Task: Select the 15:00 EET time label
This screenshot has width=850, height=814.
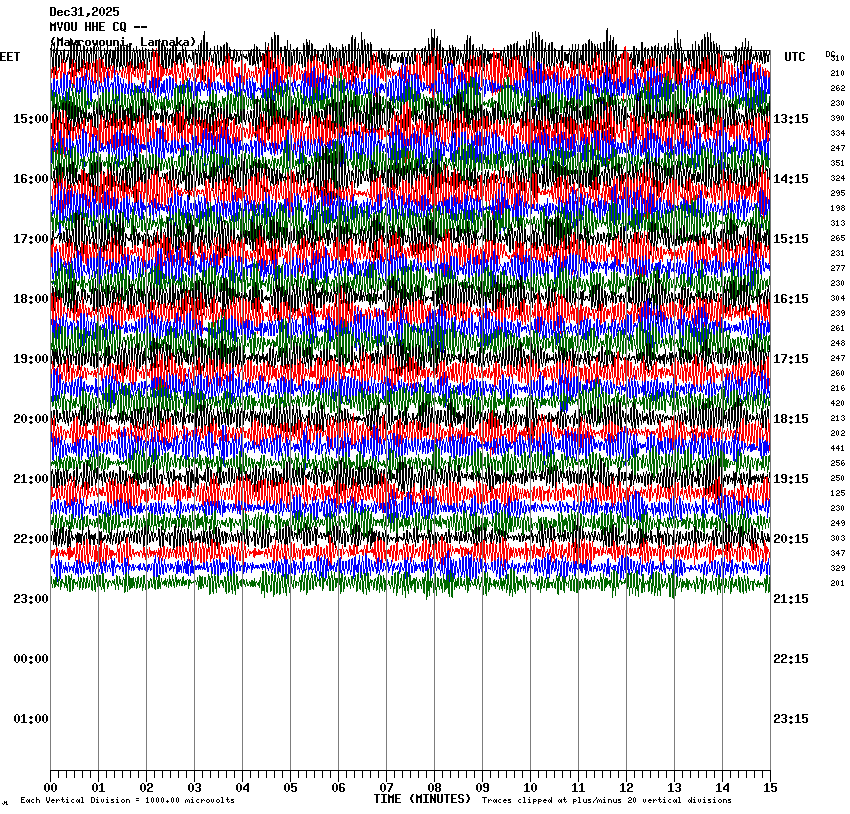Action: [30, 119]
